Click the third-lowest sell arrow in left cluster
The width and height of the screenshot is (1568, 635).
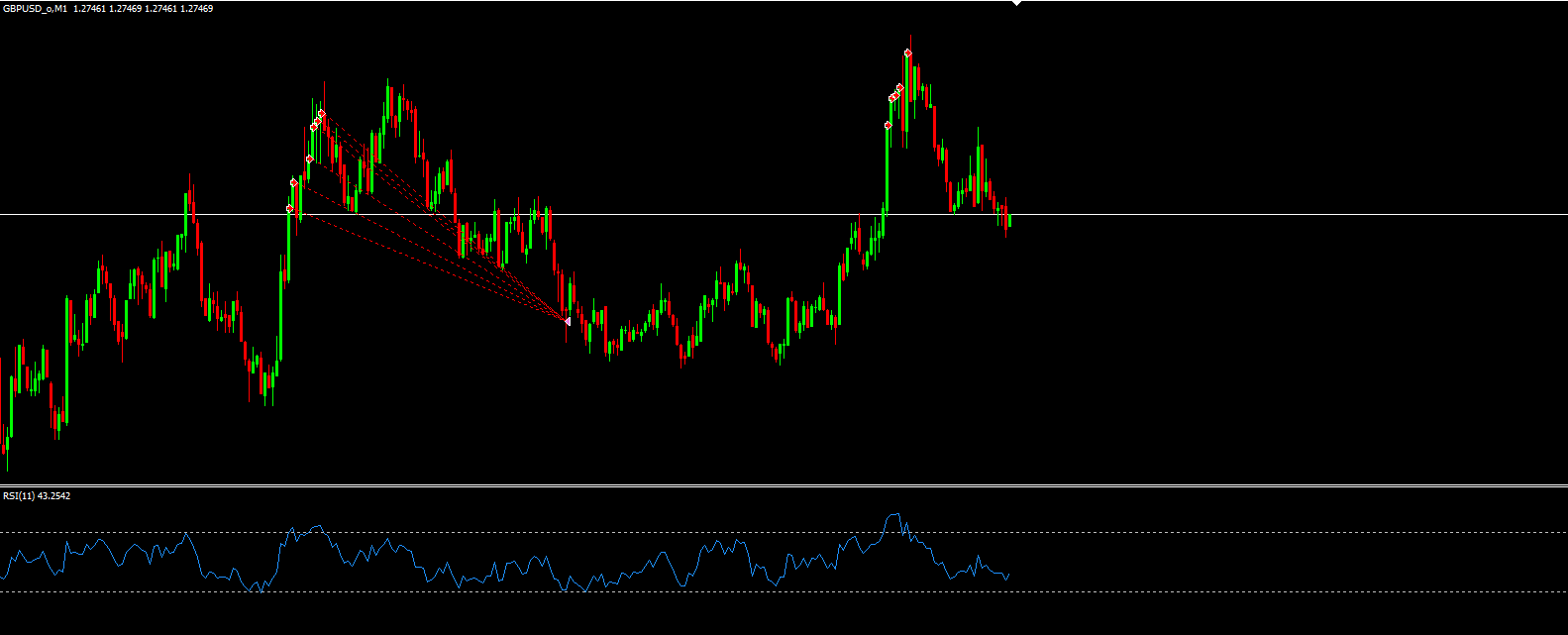(309, 159)
